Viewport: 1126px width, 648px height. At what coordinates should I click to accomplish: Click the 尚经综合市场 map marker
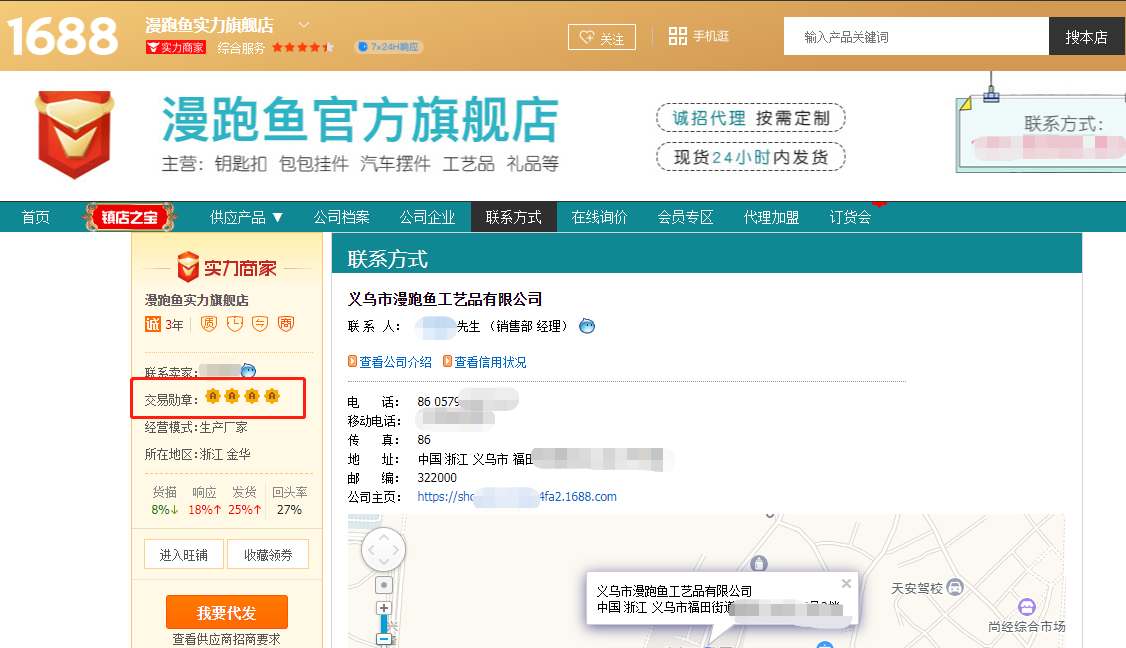[x=1027, y=607]
